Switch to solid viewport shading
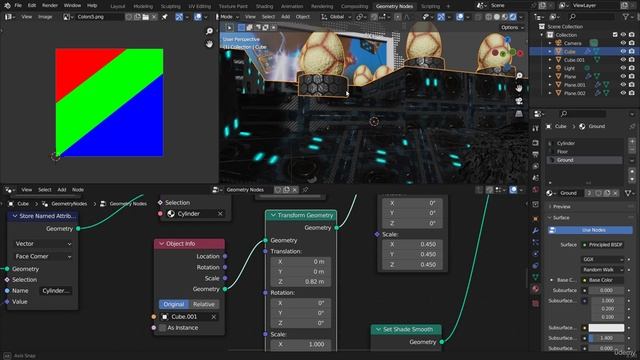640x360 pixels. [497, 17]
